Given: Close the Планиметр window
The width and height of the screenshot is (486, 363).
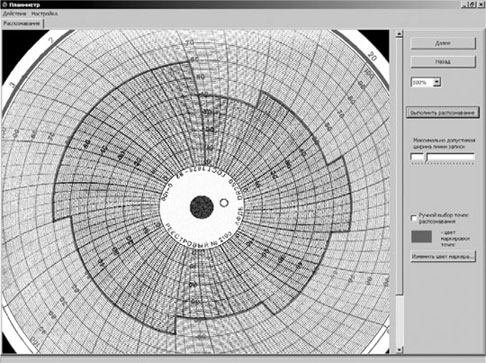Looking at the screenshot, I should pos(481,4).
